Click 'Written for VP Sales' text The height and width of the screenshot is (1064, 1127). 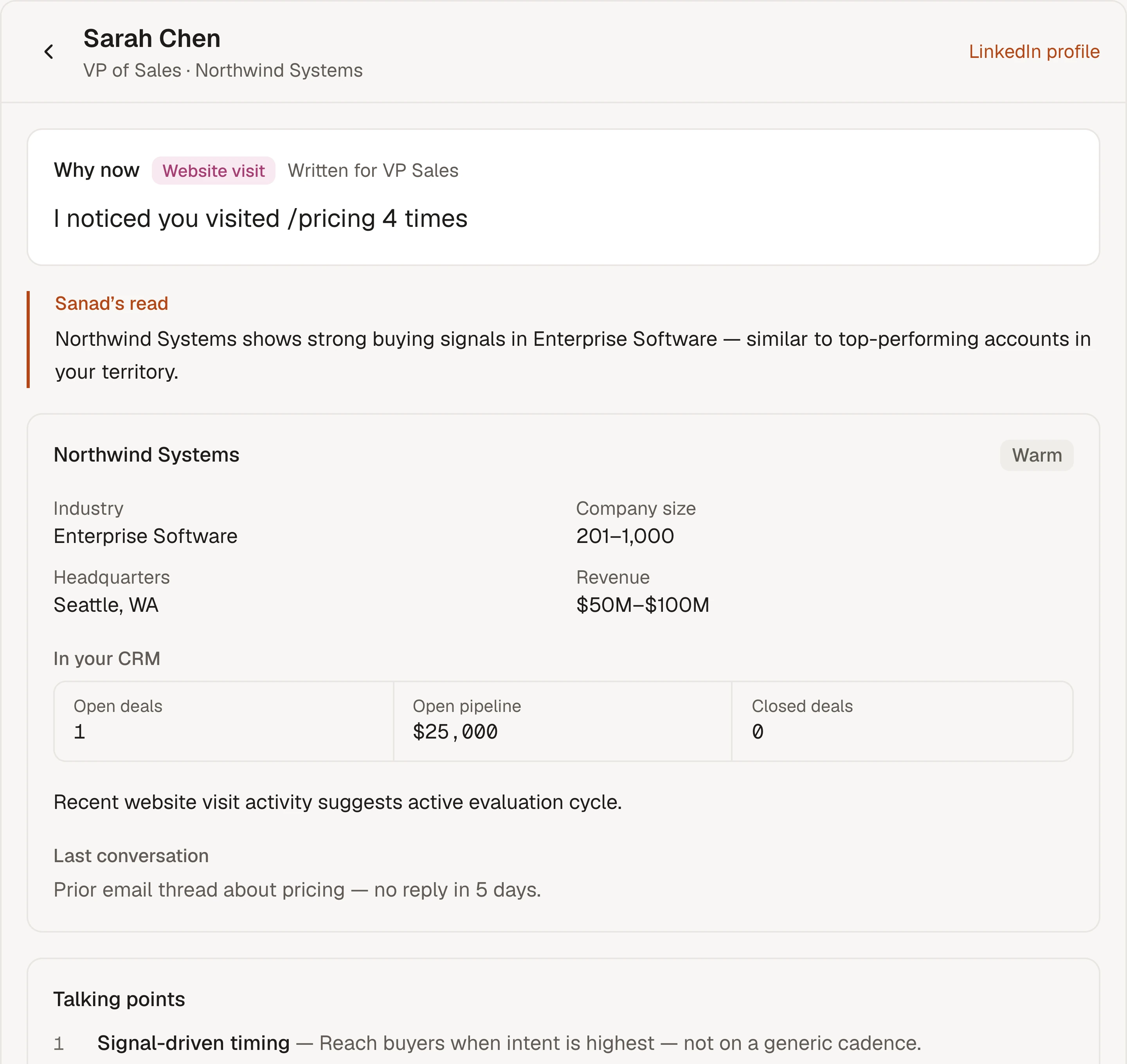click(373, 171)
